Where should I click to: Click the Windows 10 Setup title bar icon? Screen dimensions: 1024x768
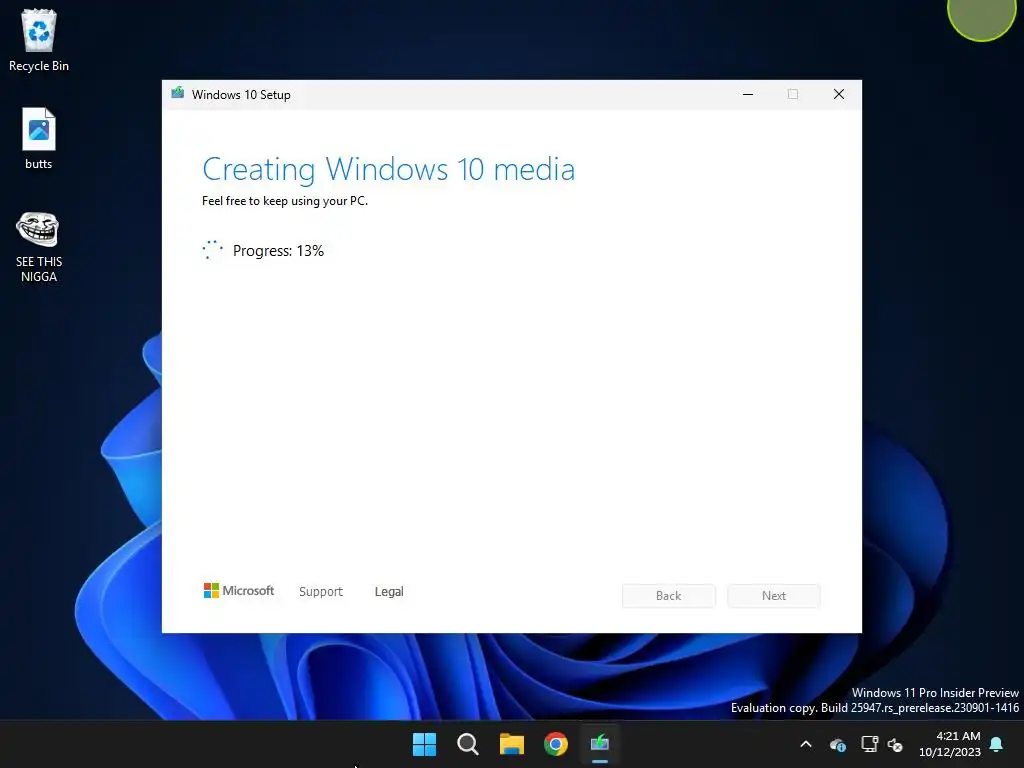click(178, 93)
